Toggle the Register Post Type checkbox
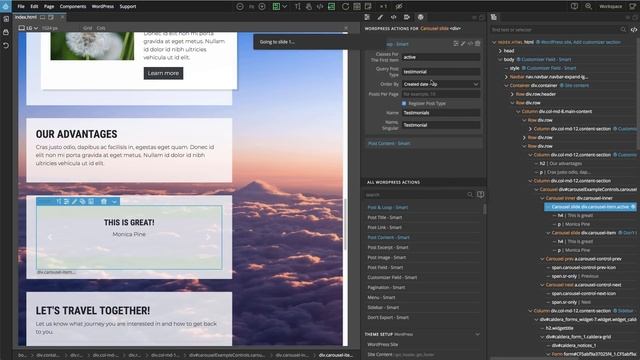 pos(404,103)
